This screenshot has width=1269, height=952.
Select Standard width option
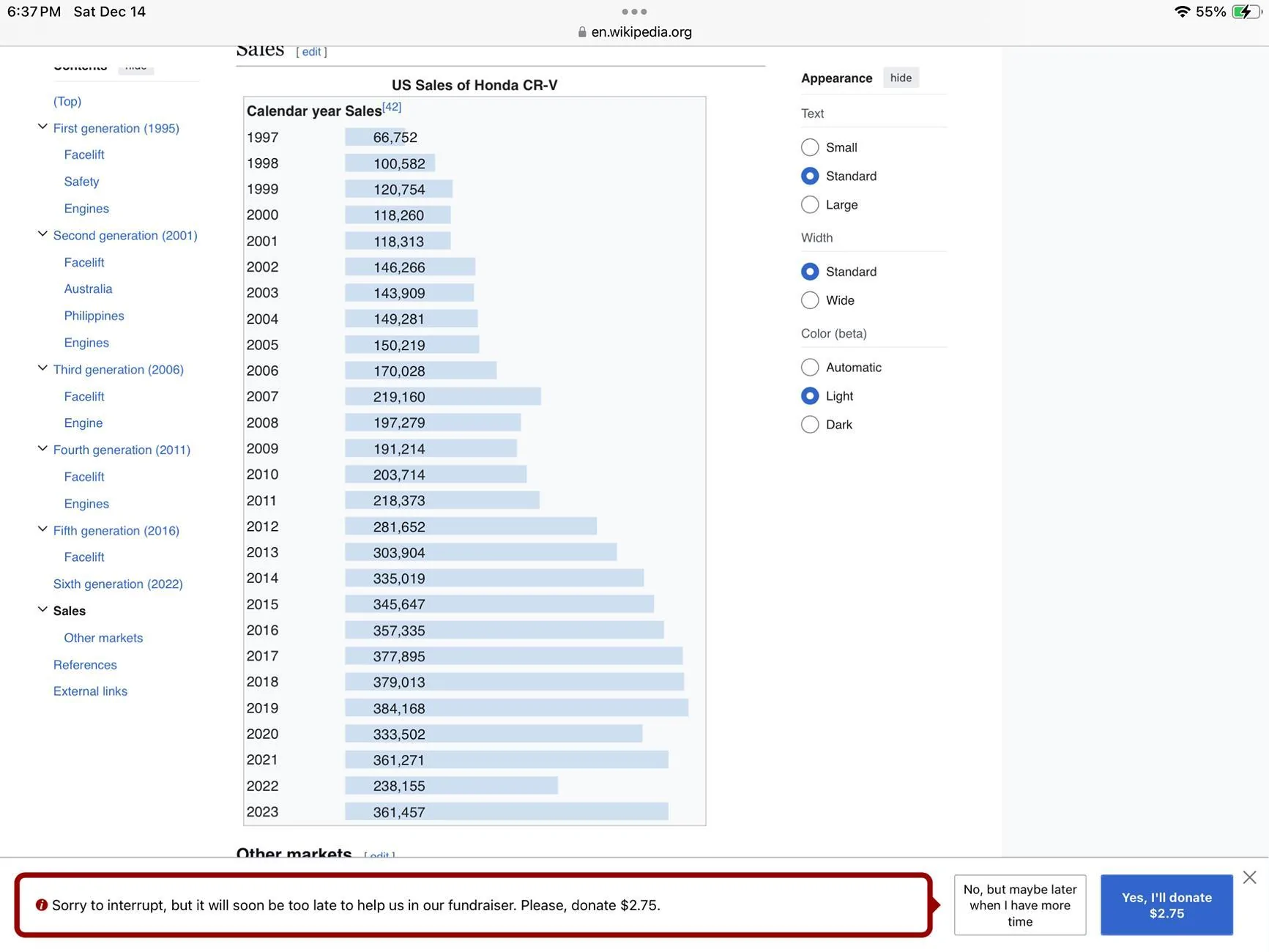pyautogui.click(x=810, y=272)
